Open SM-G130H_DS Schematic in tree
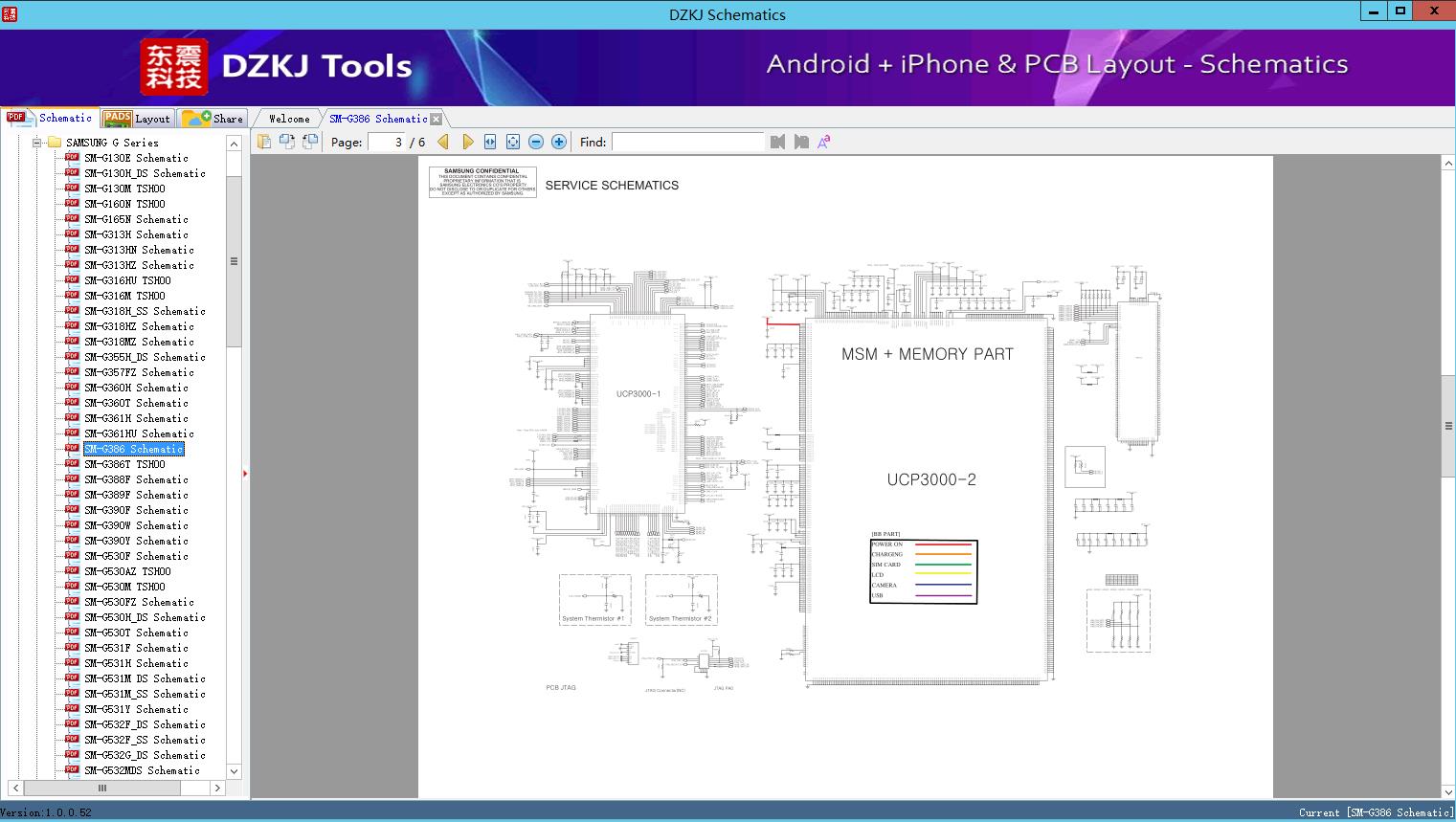Viewport: 1456px width, 822px height. (145, 173)
